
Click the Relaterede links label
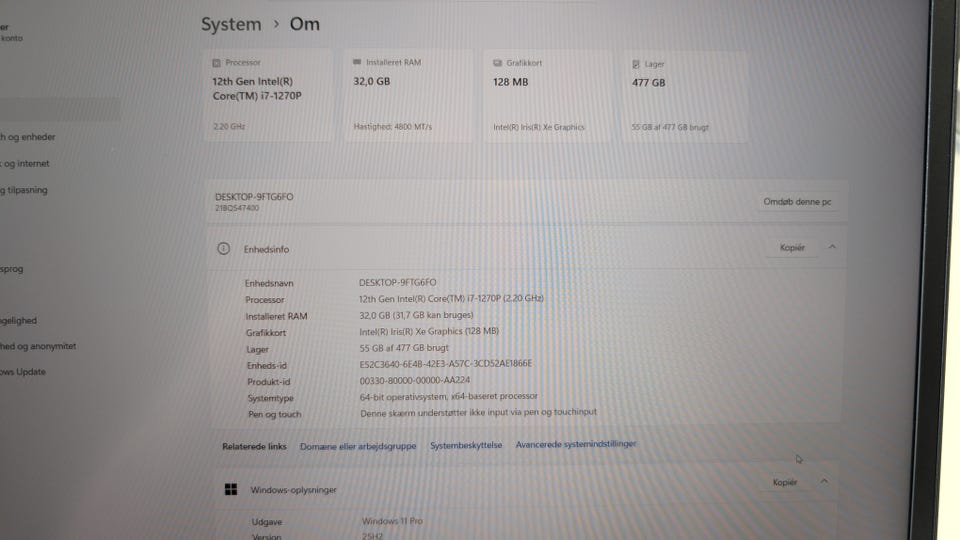click(254, 446)
